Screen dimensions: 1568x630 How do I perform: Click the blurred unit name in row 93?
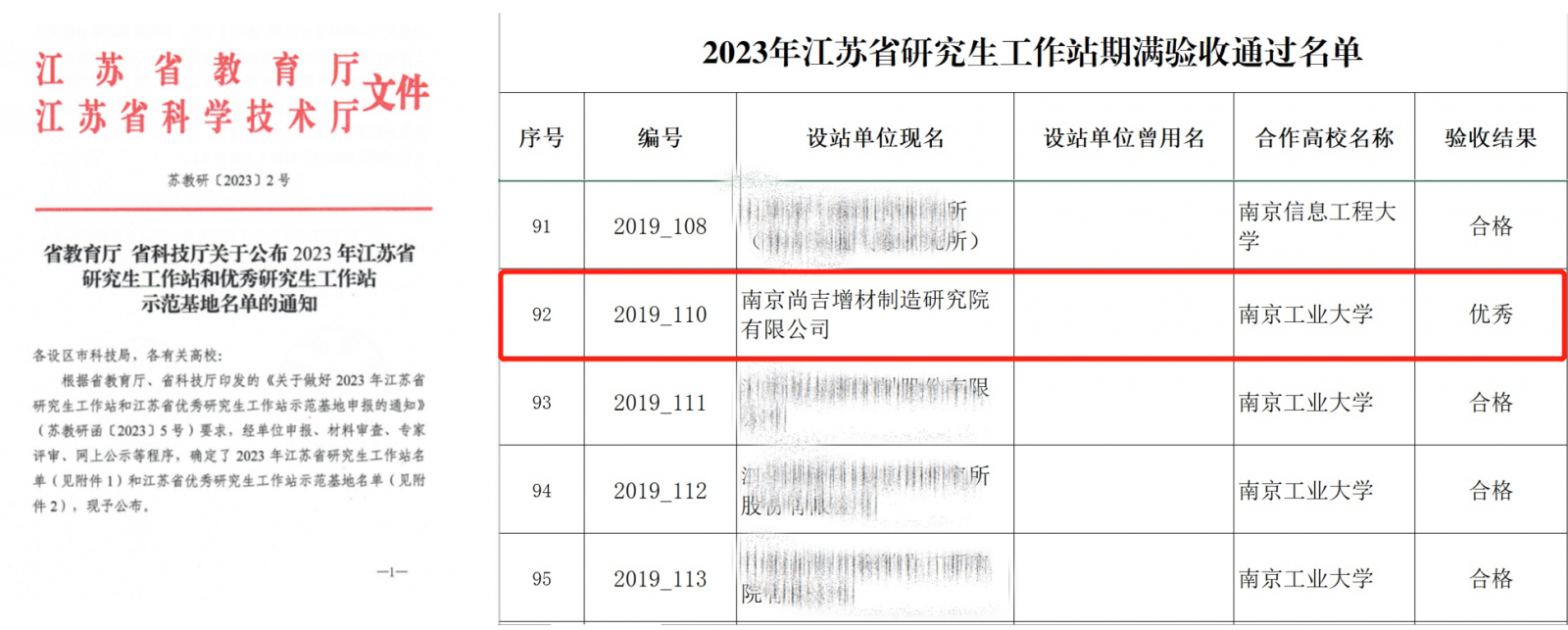(865, 403)
